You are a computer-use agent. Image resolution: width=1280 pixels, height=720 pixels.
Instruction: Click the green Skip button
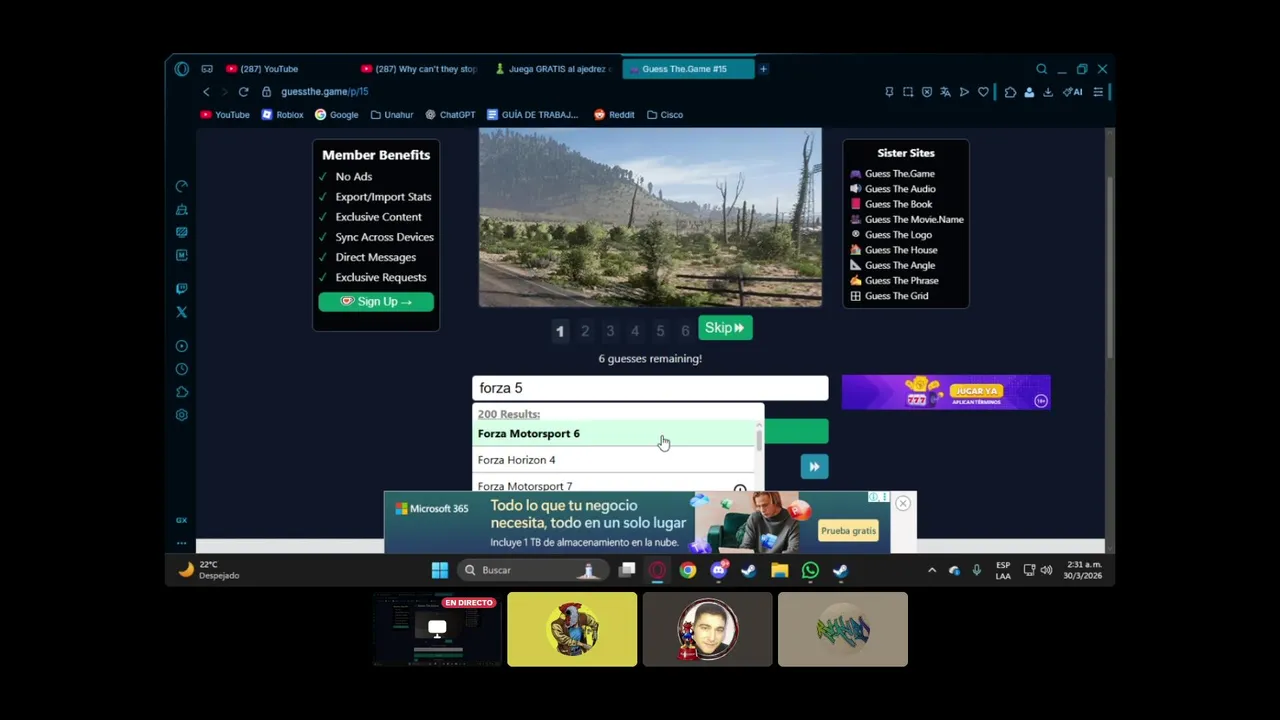click(x=725, y=328)
